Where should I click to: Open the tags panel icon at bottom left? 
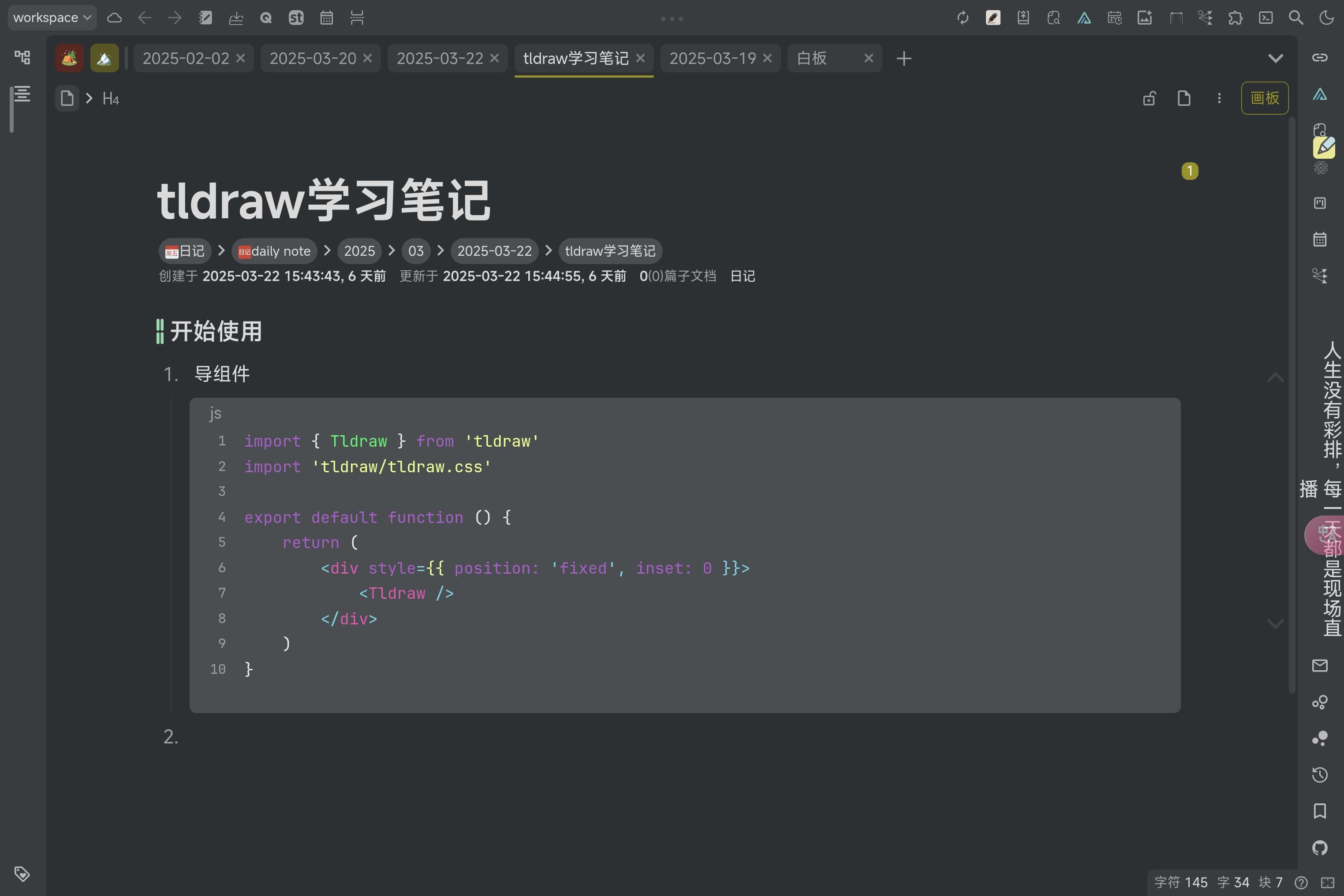click(22, 873)
